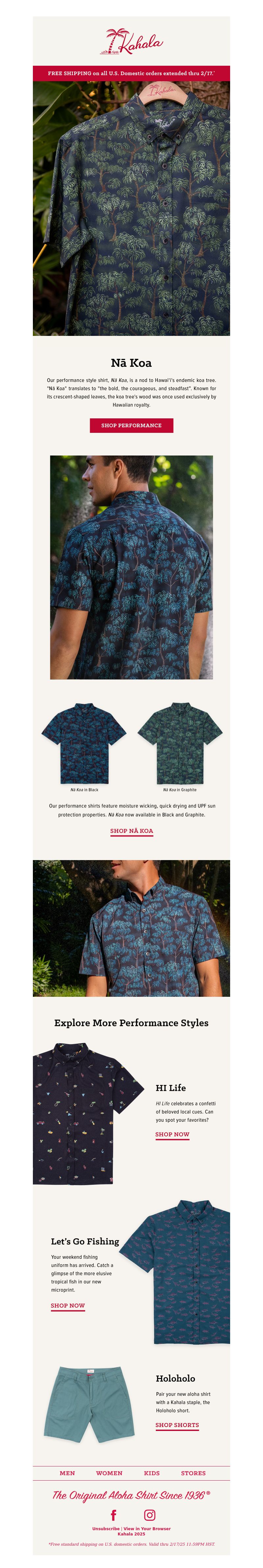Select the Nā Koa in Graphite shirt thumbnail
Image resolution: width=263 pixels, height=1568 pixels.
[x=179, y=743]
